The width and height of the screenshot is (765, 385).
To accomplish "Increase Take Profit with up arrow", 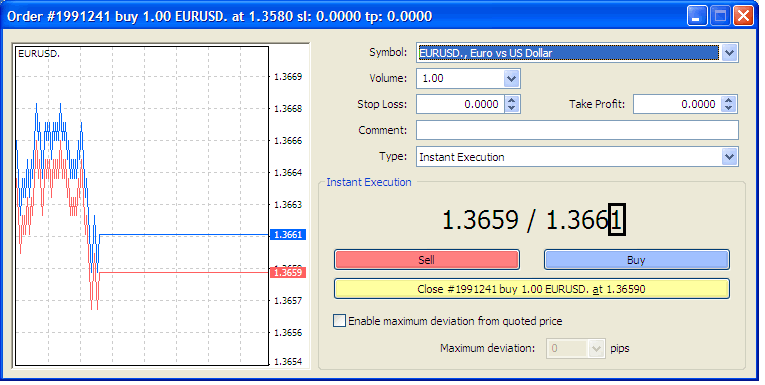I will coord(728,100).
